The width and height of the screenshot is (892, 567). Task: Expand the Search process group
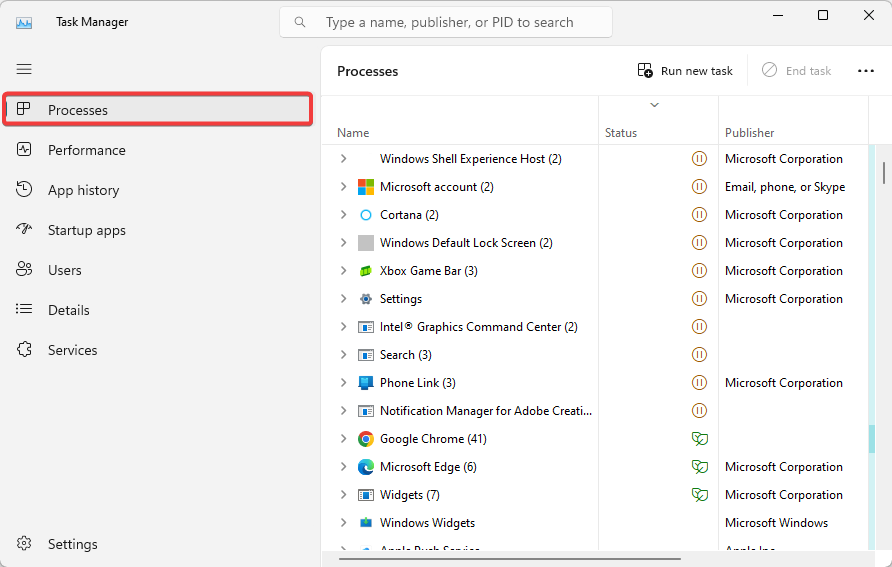pyautogui.click(x=343, y=355)
